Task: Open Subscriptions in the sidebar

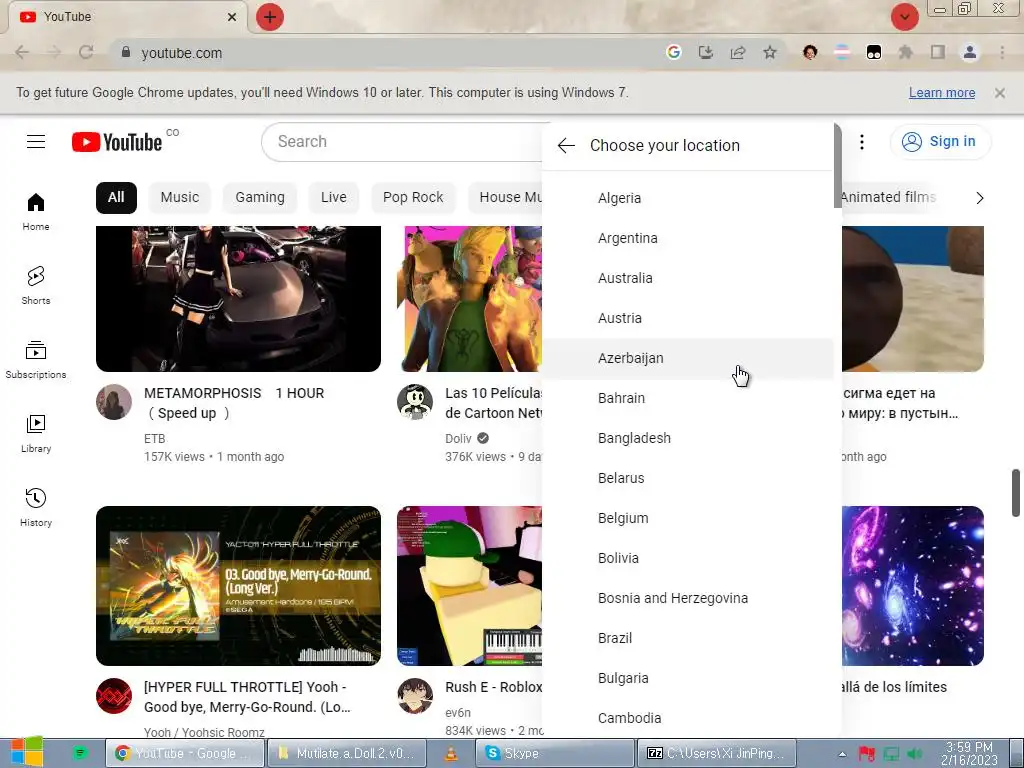Action: (x=36, y=360)
